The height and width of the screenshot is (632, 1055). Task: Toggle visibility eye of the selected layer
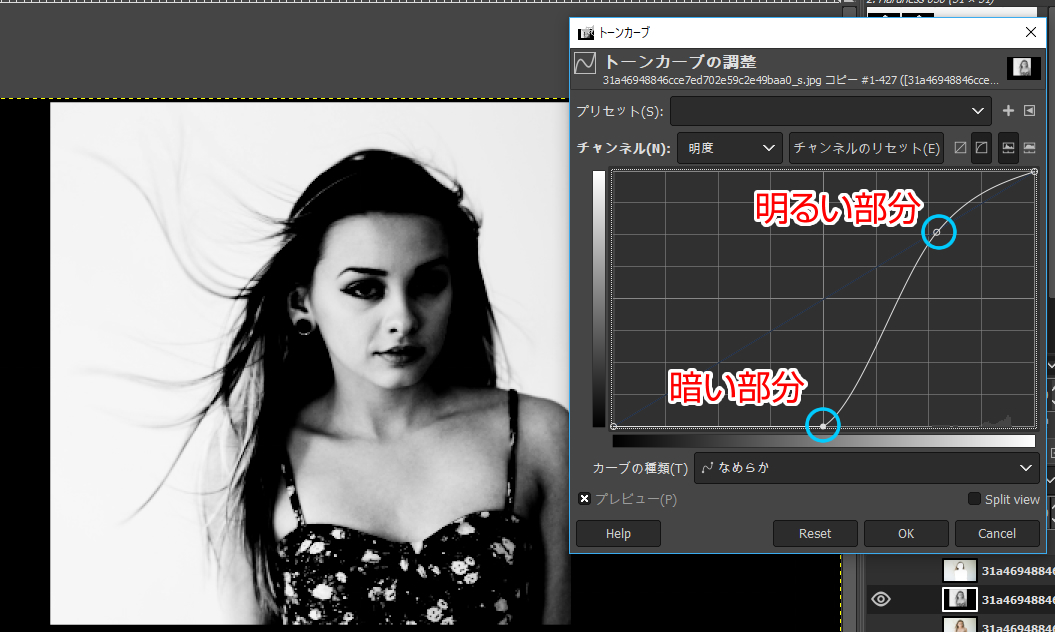click(x=881, y=599)
